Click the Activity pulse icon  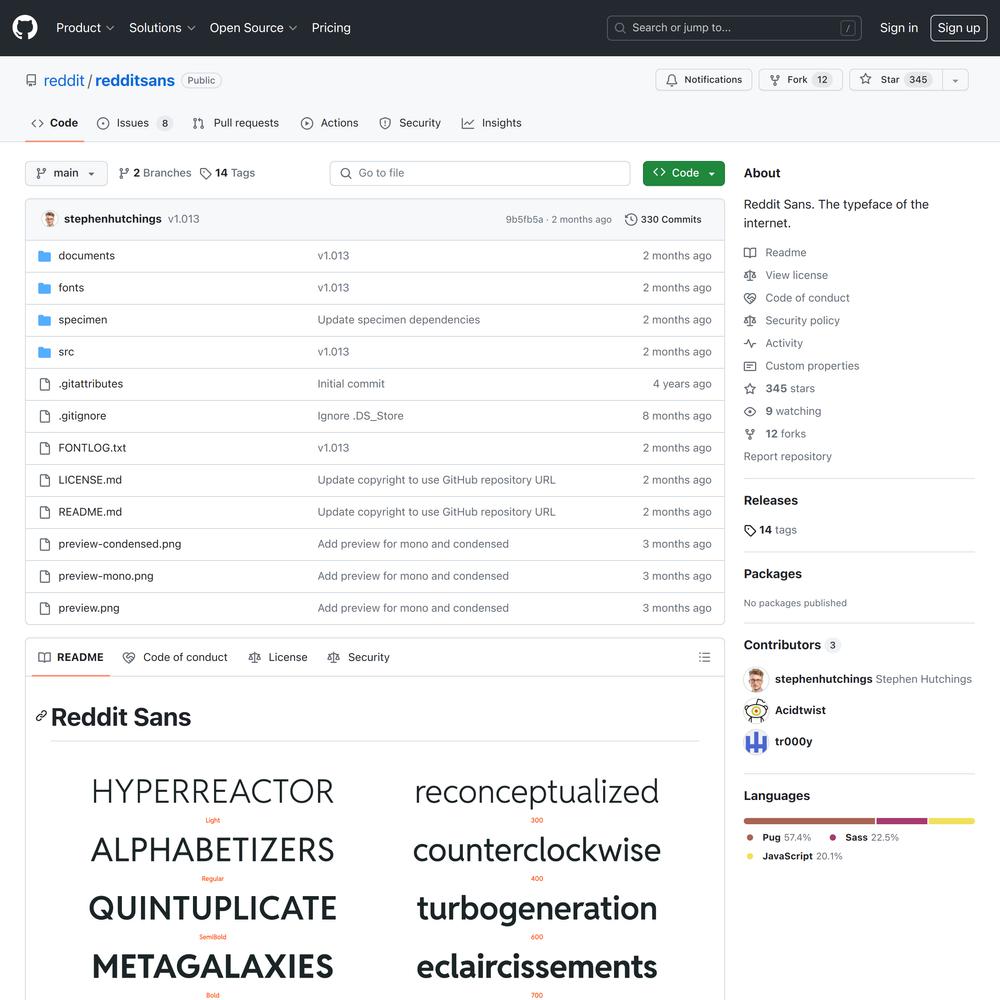coord(750,343)
